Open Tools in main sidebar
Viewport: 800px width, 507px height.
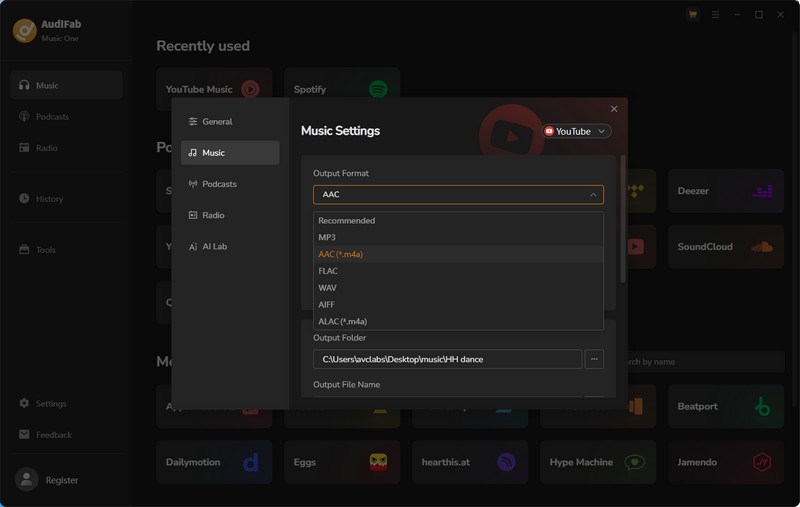(66, 250)
